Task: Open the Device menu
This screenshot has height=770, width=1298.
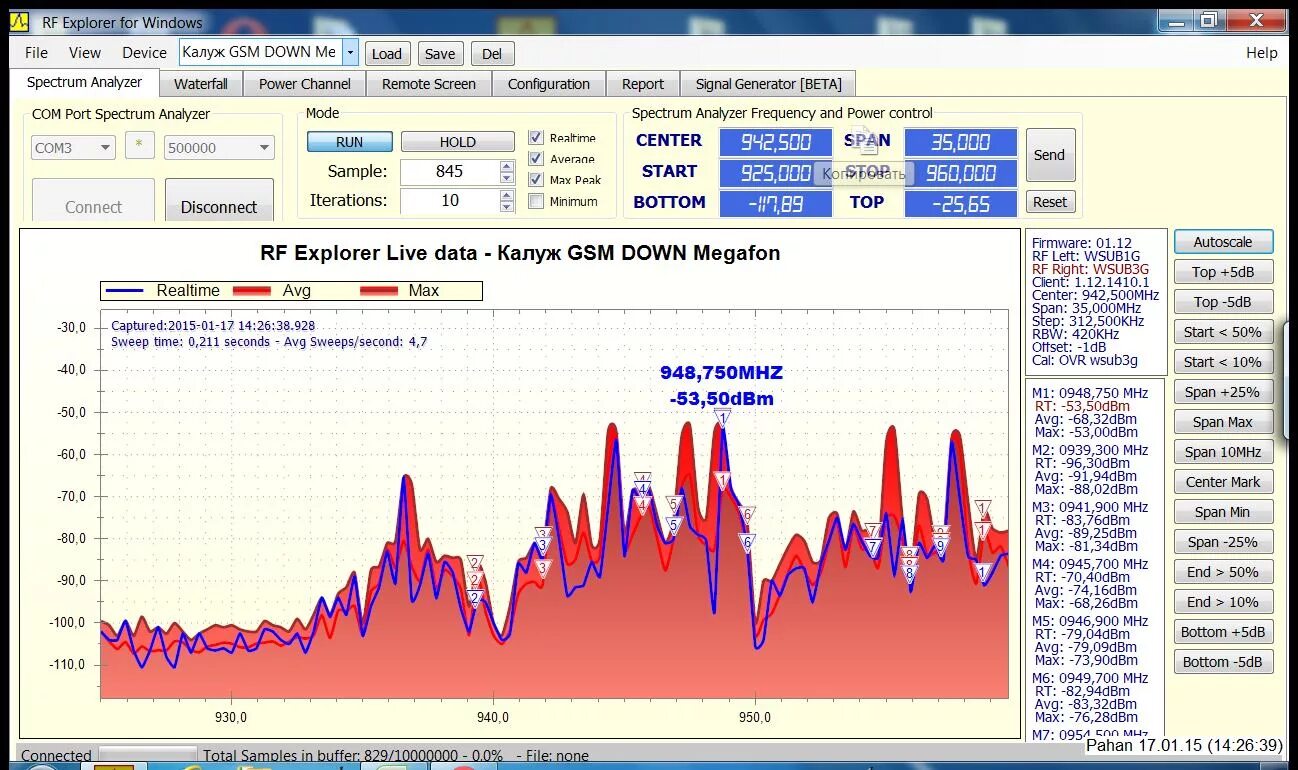Action: [144, 52]
